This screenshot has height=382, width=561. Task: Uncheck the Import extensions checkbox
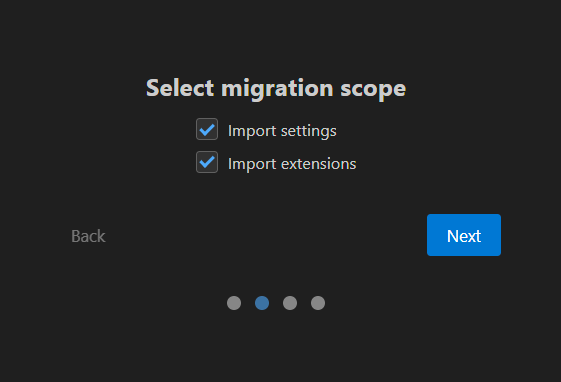click(x=207, y=162)
